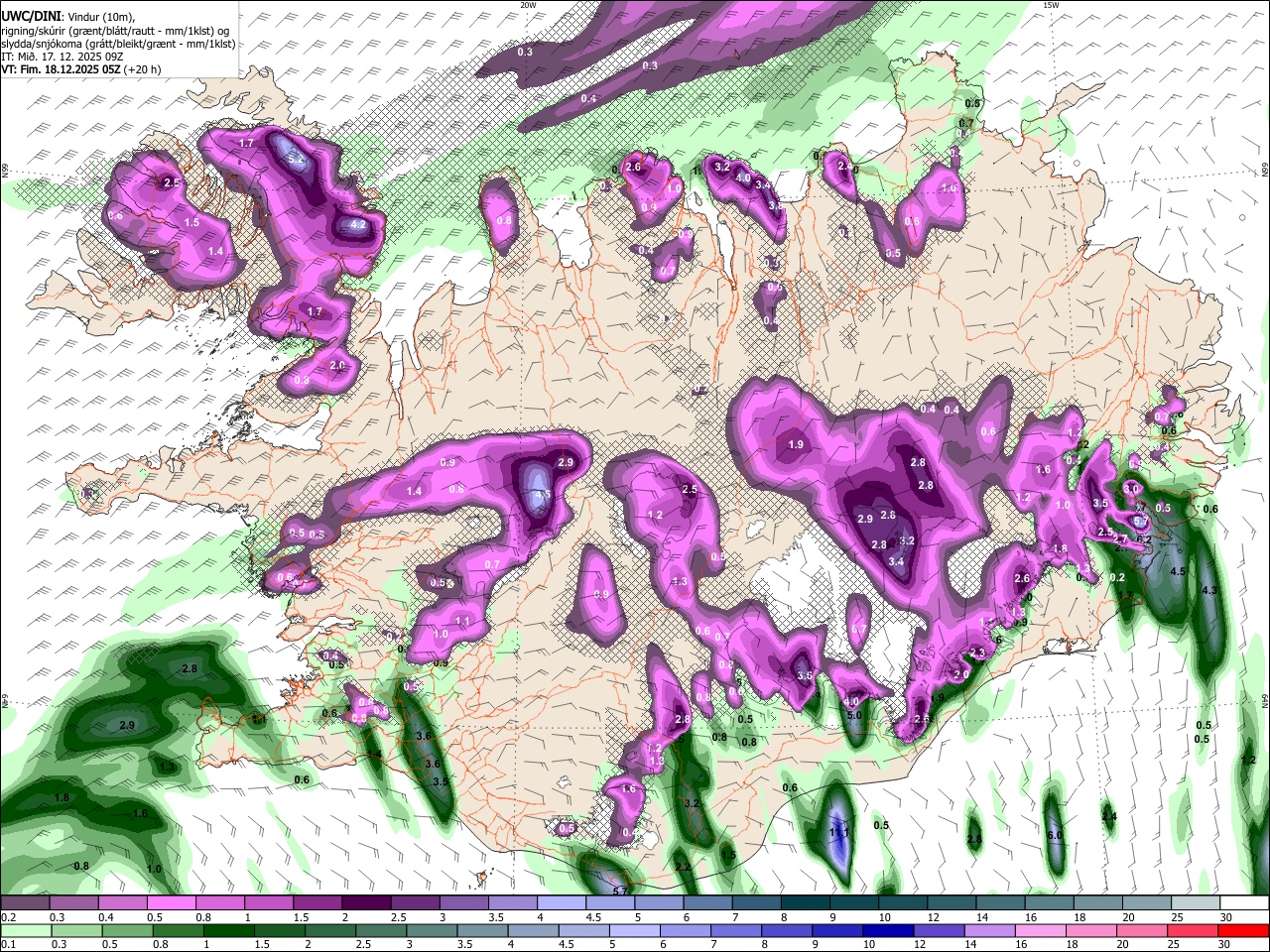Screen dimensions: 1270x952
Task: Click the 6.2 value in the eastern fjords
Action: (x=1144, y=539)
